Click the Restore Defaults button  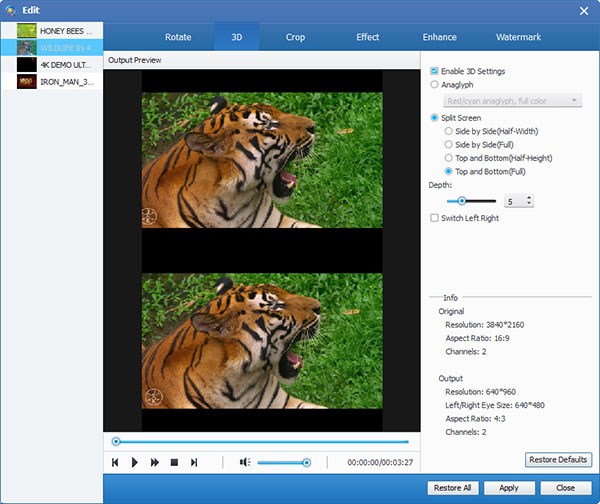pos(558,460)
